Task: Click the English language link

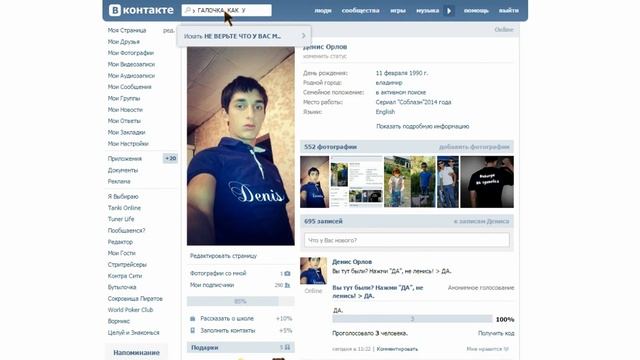Action: point(385,112)
